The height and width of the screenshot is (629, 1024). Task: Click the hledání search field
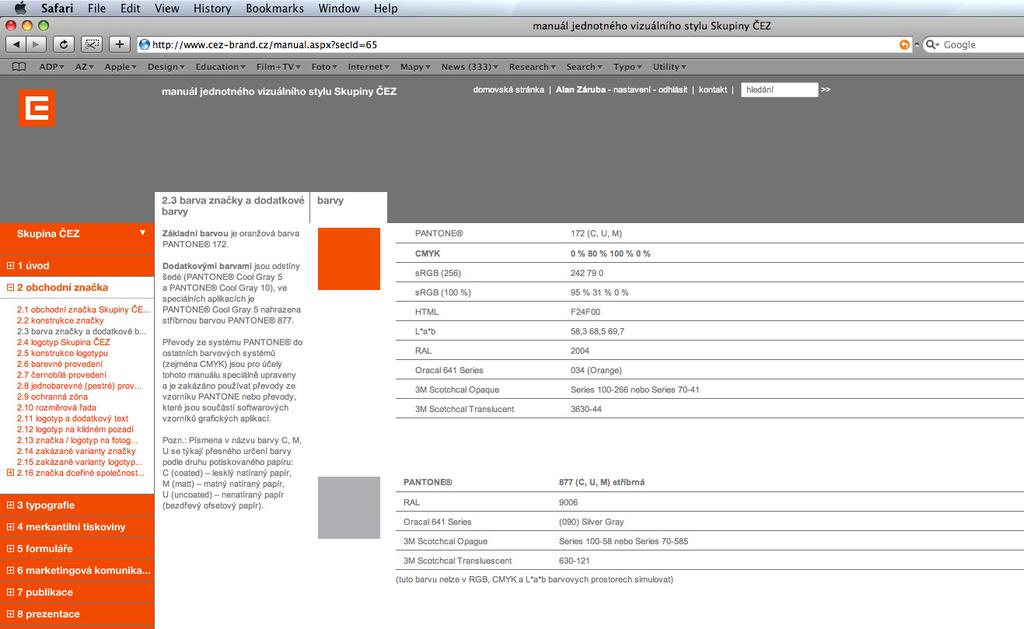(779, 89)
